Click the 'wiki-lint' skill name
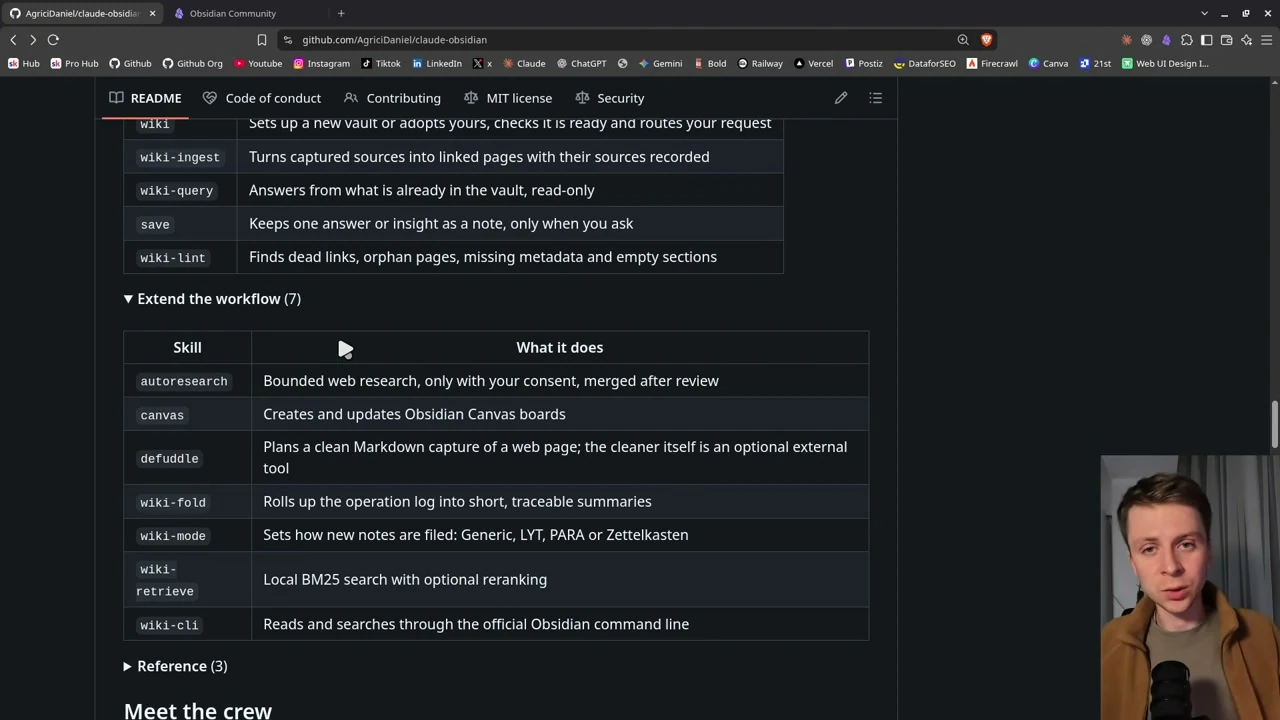The image size is (1280, 720). point(173,258)
